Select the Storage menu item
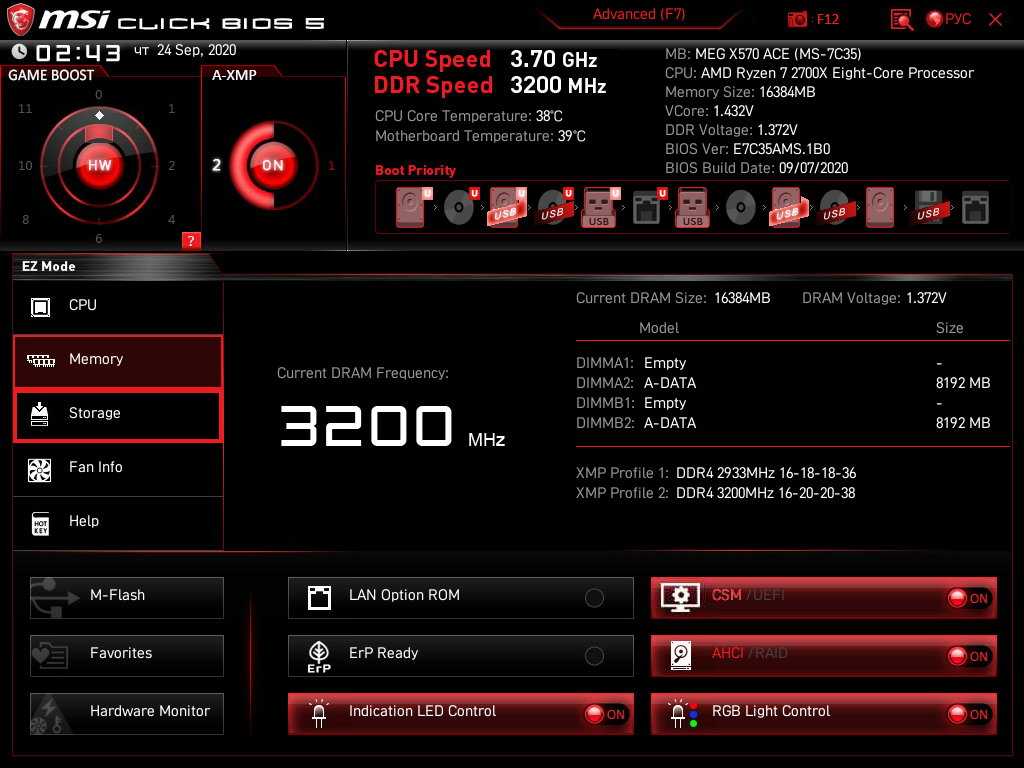The height and width of the screenshot is (768, 1024). [x=118, y=414]
